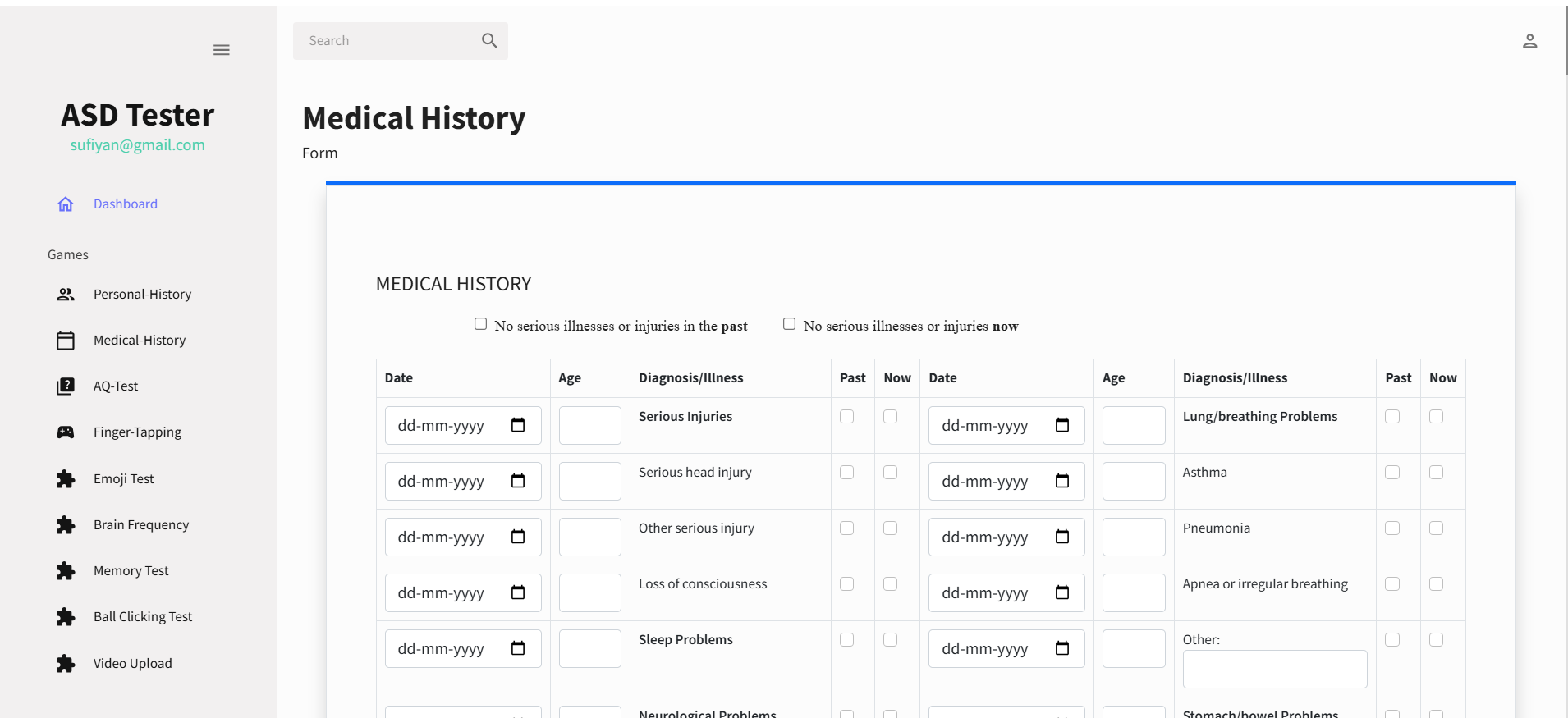The width and height of the screenshot is (1568, 718).
Task: Select the Ball Clicking Test link
Action: click(143, 617)
